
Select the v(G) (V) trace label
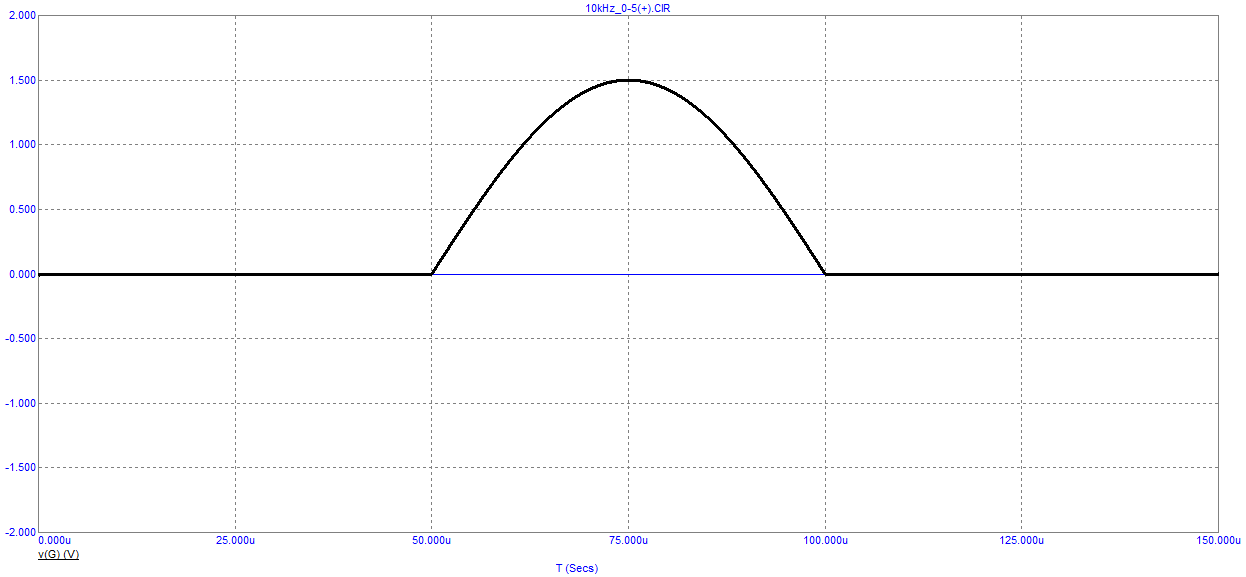tap(58, 553)
